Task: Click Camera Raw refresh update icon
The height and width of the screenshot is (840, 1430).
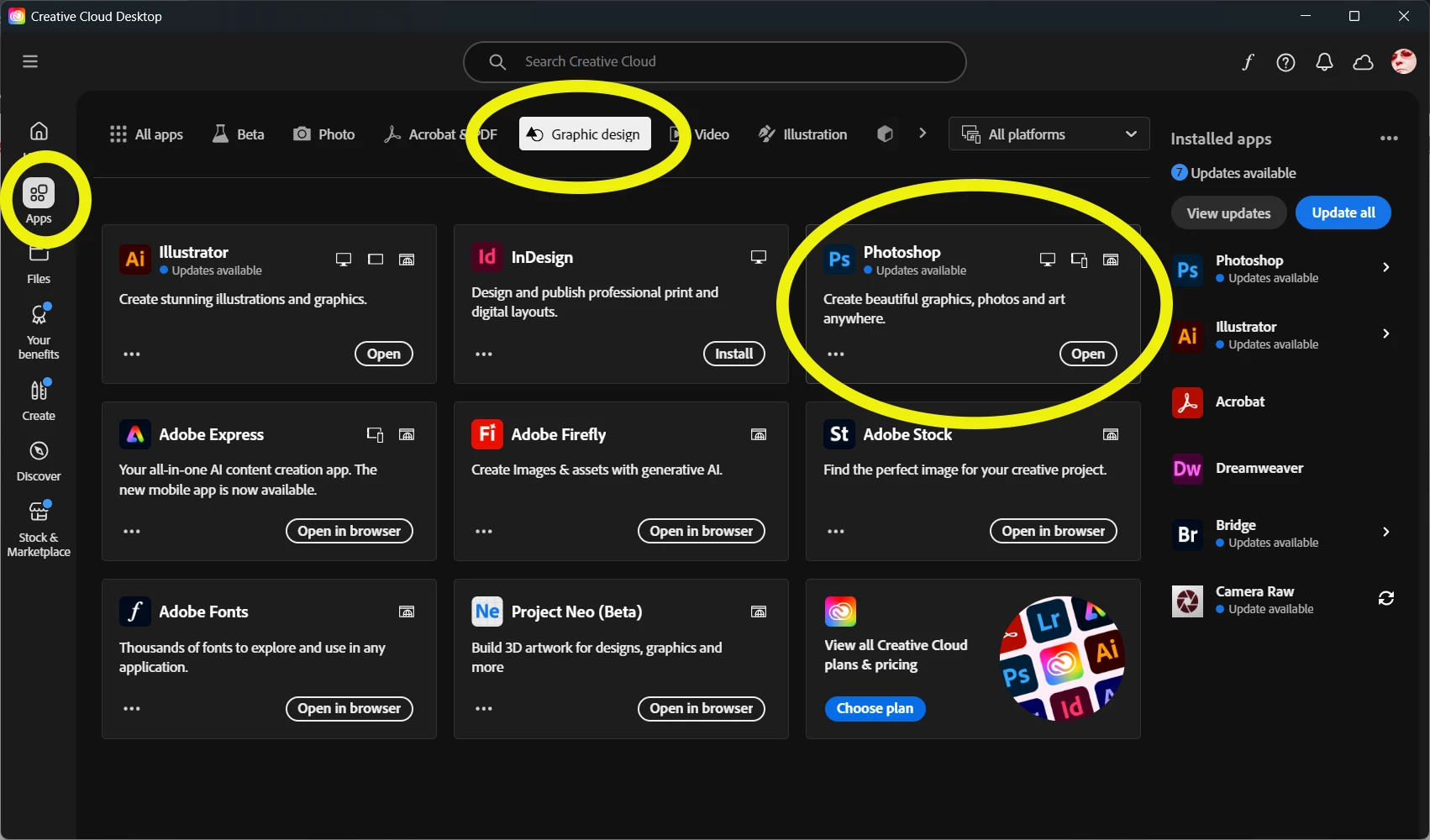Action: pos(1386,598)
